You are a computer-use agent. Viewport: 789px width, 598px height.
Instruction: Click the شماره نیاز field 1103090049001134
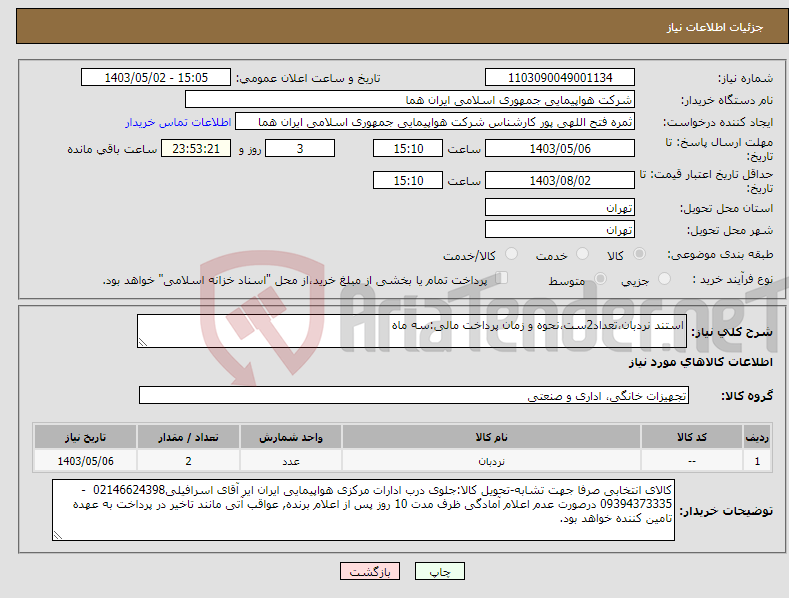point(560,78)
